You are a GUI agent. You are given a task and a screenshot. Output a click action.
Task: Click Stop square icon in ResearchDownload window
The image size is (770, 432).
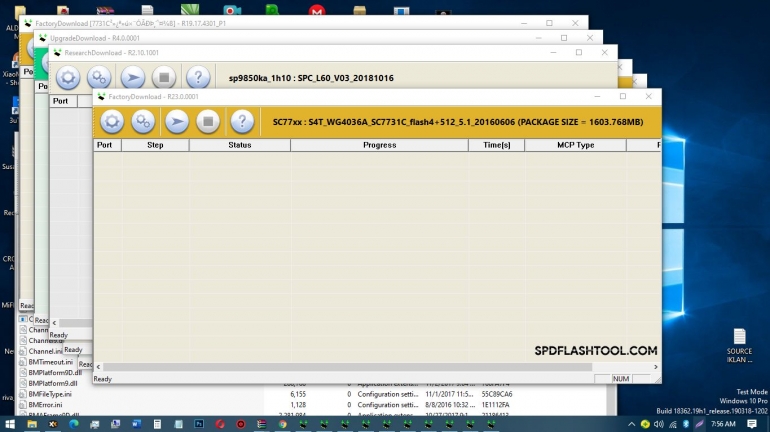click(164, 78)
